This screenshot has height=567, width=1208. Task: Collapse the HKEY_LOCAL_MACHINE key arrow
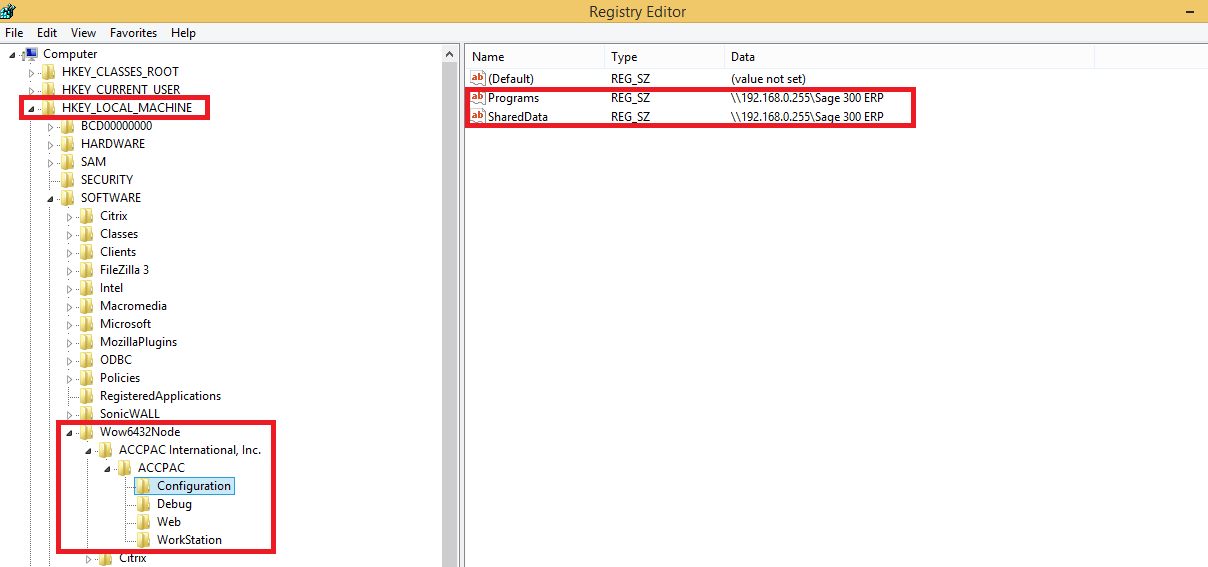coord(32,108)
